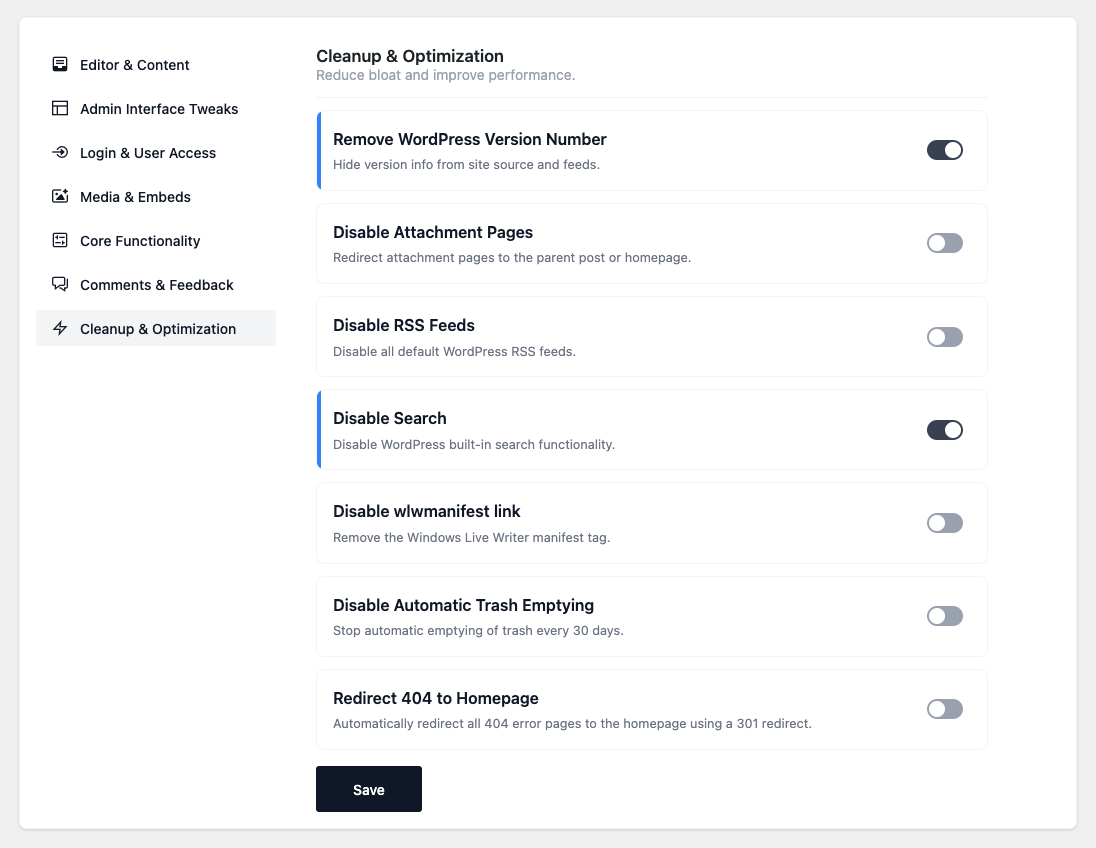1096x848 pixels.
Task: Select the Disable Search option title
Action: [389, 418]
